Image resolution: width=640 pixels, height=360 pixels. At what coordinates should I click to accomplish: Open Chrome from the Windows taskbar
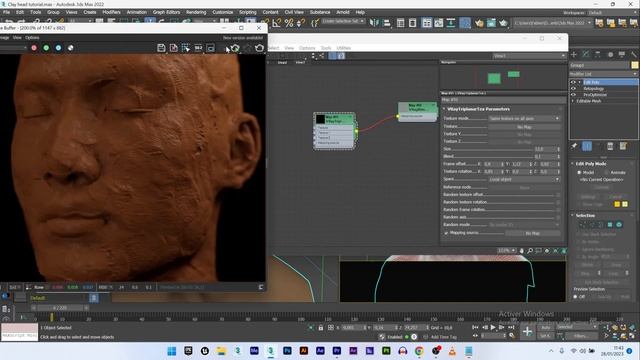click(x=419, y=351)
